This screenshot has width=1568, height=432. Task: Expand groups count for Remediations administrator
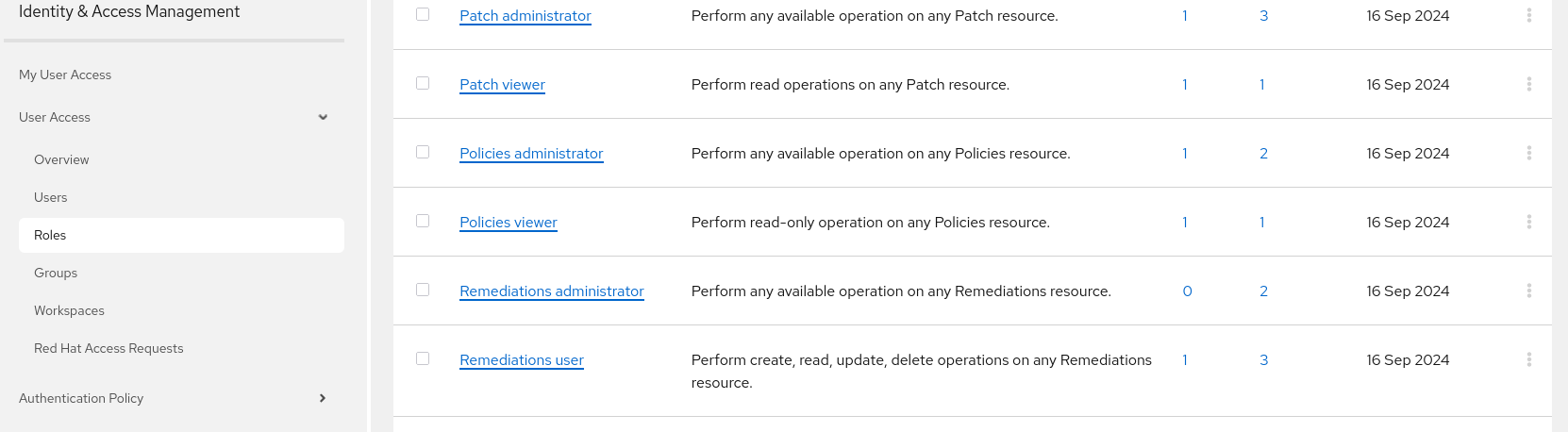click(x=1187, y=291)
